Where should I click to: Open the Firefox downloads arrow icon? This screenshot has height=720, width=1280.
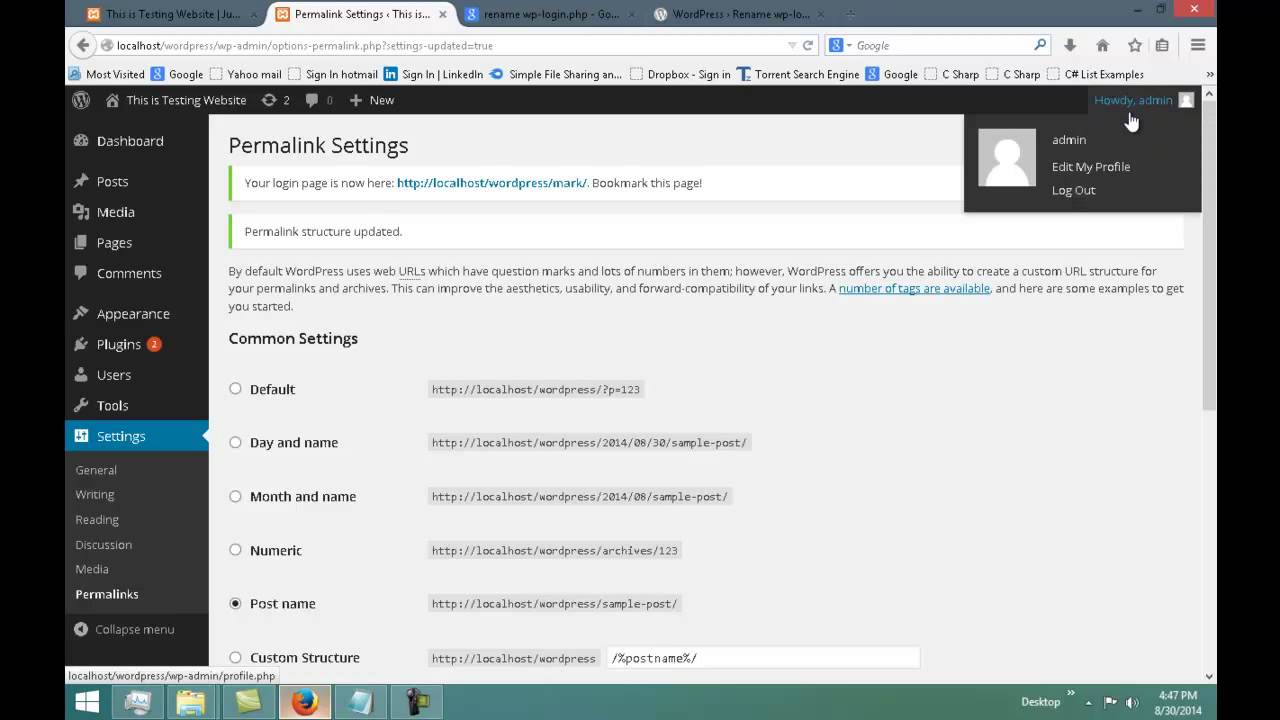coord(1070,45)
